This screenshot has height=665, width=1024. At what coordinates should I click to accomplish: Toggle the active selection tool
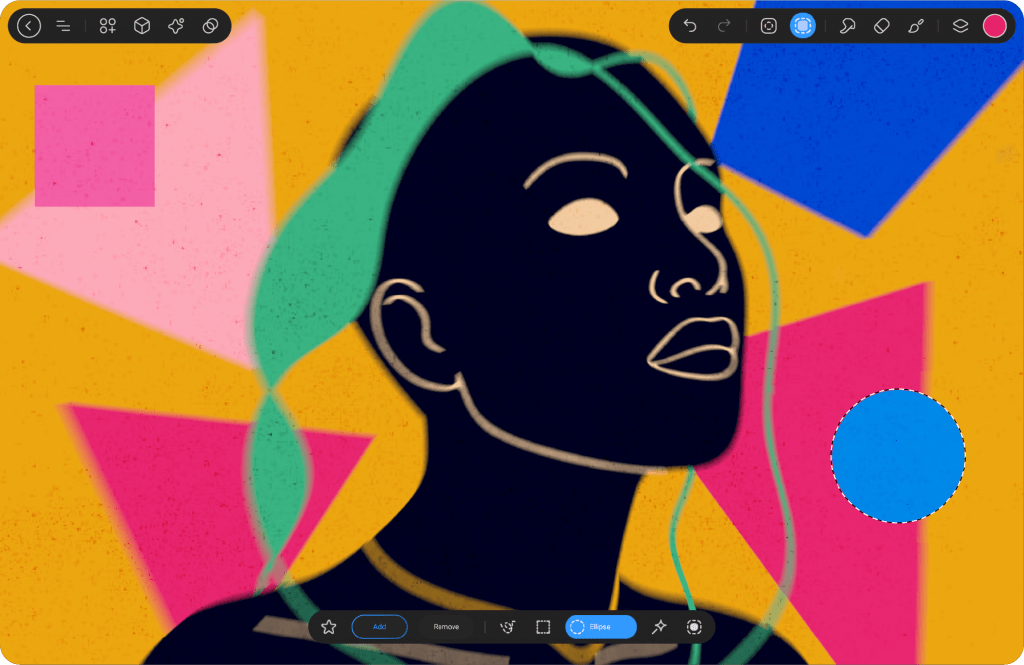(x=802, y=26)
